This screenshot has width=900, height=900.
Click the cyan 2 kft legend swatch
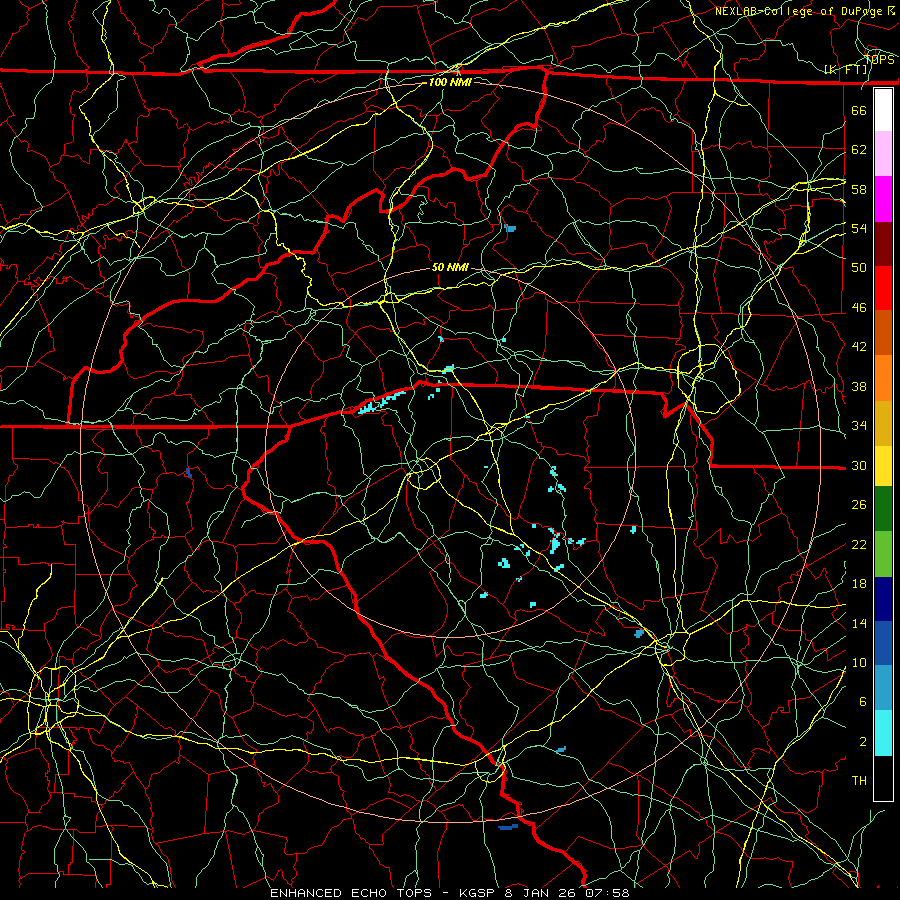(883, 733)
